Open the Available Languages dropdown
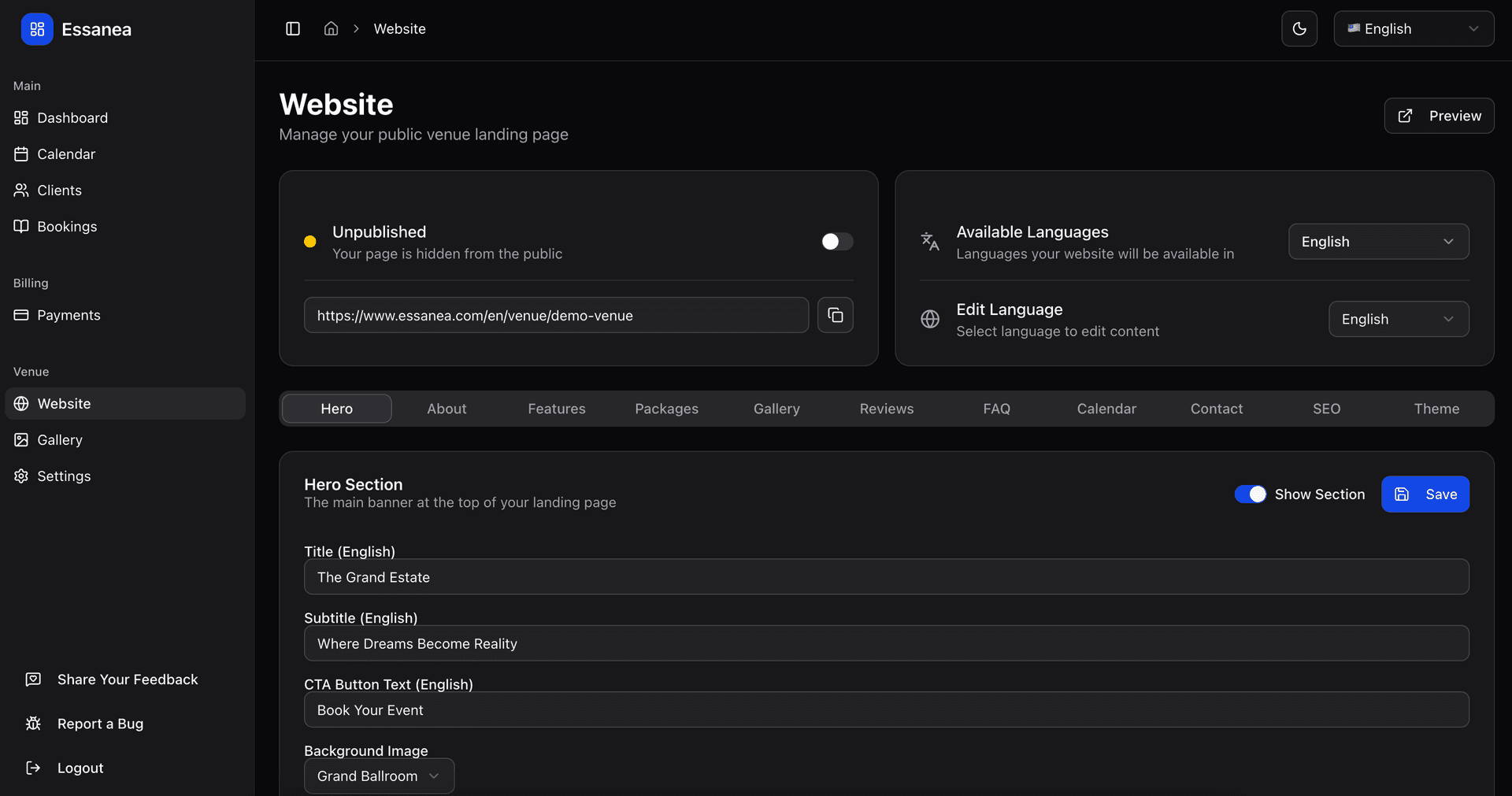This screenshot has height=796, width=1512. point(1378,242)
